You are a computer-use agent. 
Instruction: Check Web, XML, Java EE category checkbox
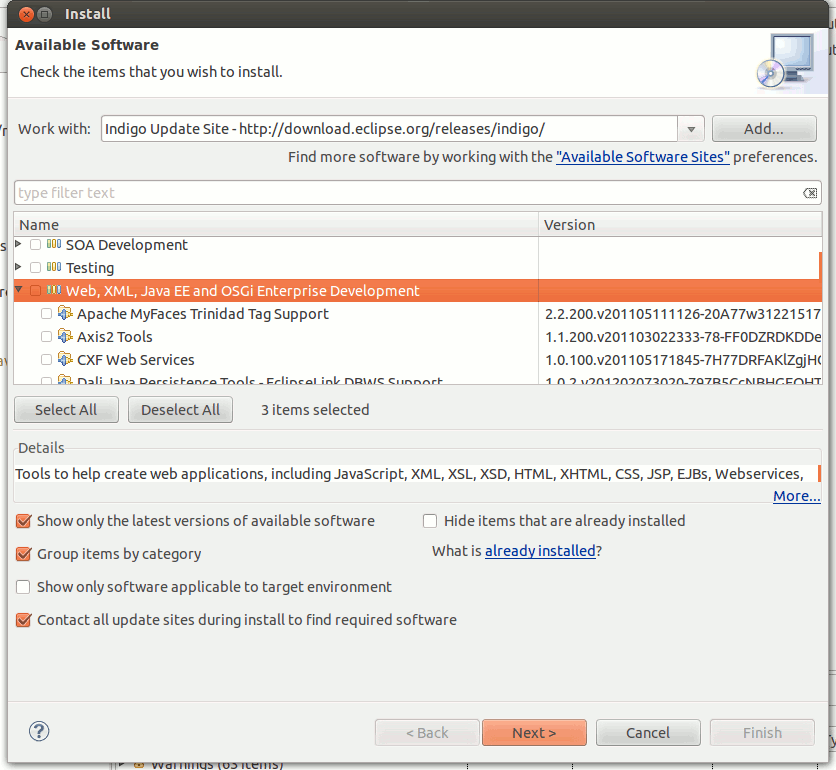click(35, 291)
